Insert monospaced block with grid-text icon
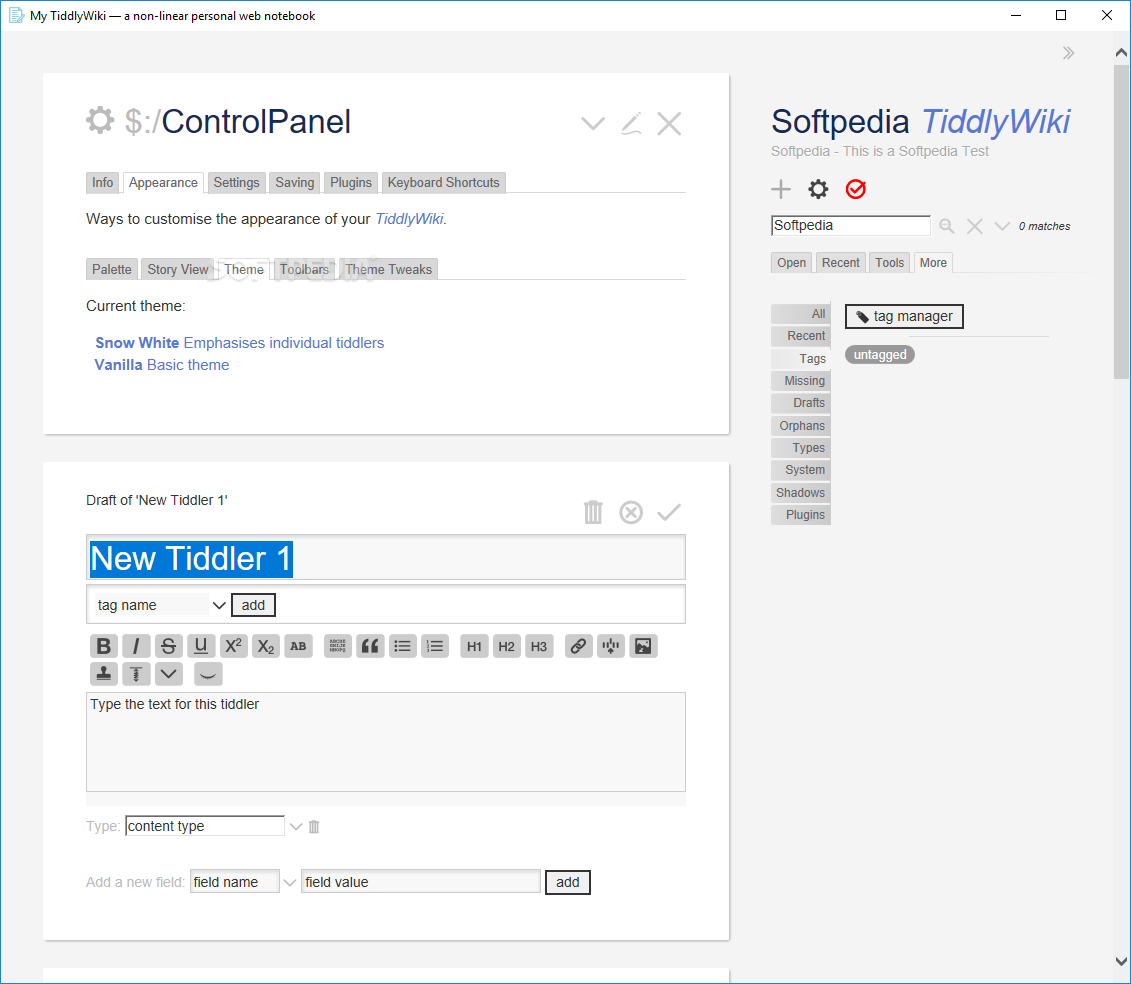The width and height of the screenshot is (1131, 984). [338, 646]
